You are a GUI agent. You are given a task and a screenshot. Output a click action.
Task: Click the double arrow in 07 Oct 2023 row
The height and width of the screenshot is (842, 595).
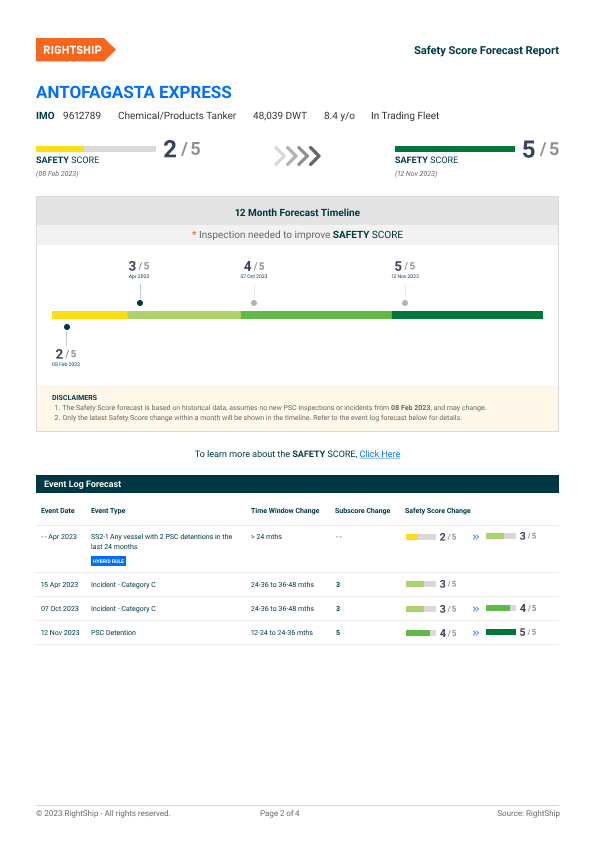point(476,609)
